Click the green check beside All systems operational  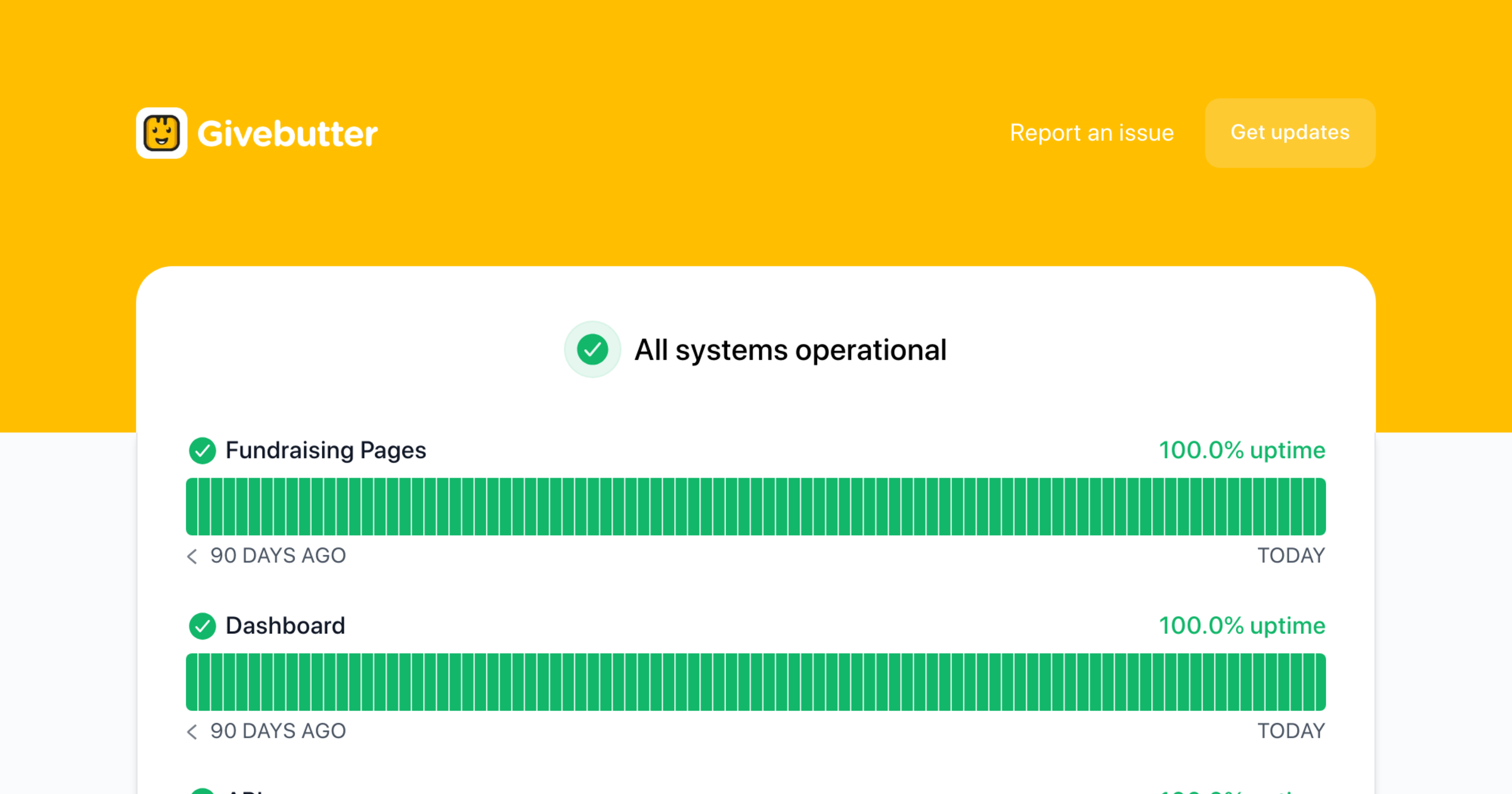pos(592,350)
